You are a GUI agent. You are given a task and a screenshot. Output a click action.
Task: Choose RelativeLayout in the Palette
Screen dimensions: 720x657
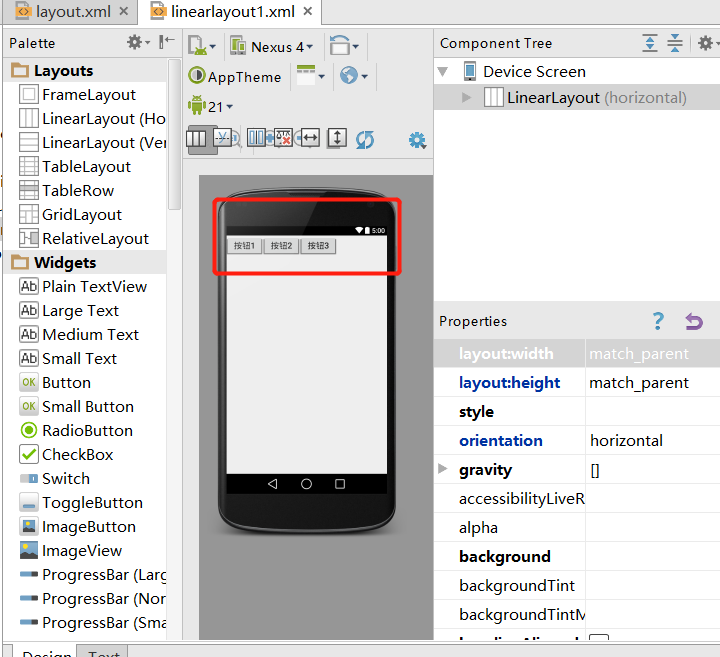(84, 238)
